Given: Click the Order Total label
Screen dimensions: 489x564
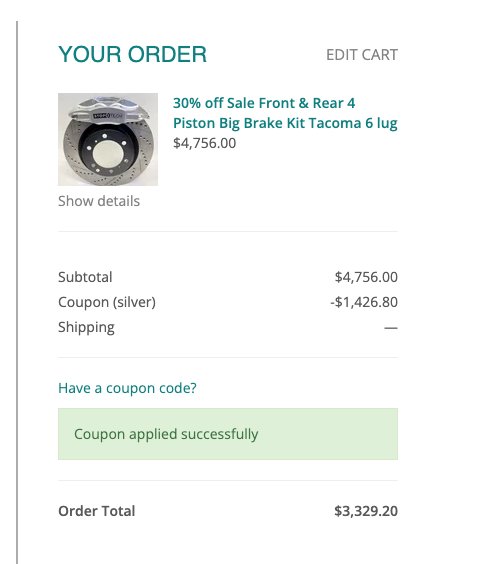Looking at the screenshot, I should [x=97, y=511].
